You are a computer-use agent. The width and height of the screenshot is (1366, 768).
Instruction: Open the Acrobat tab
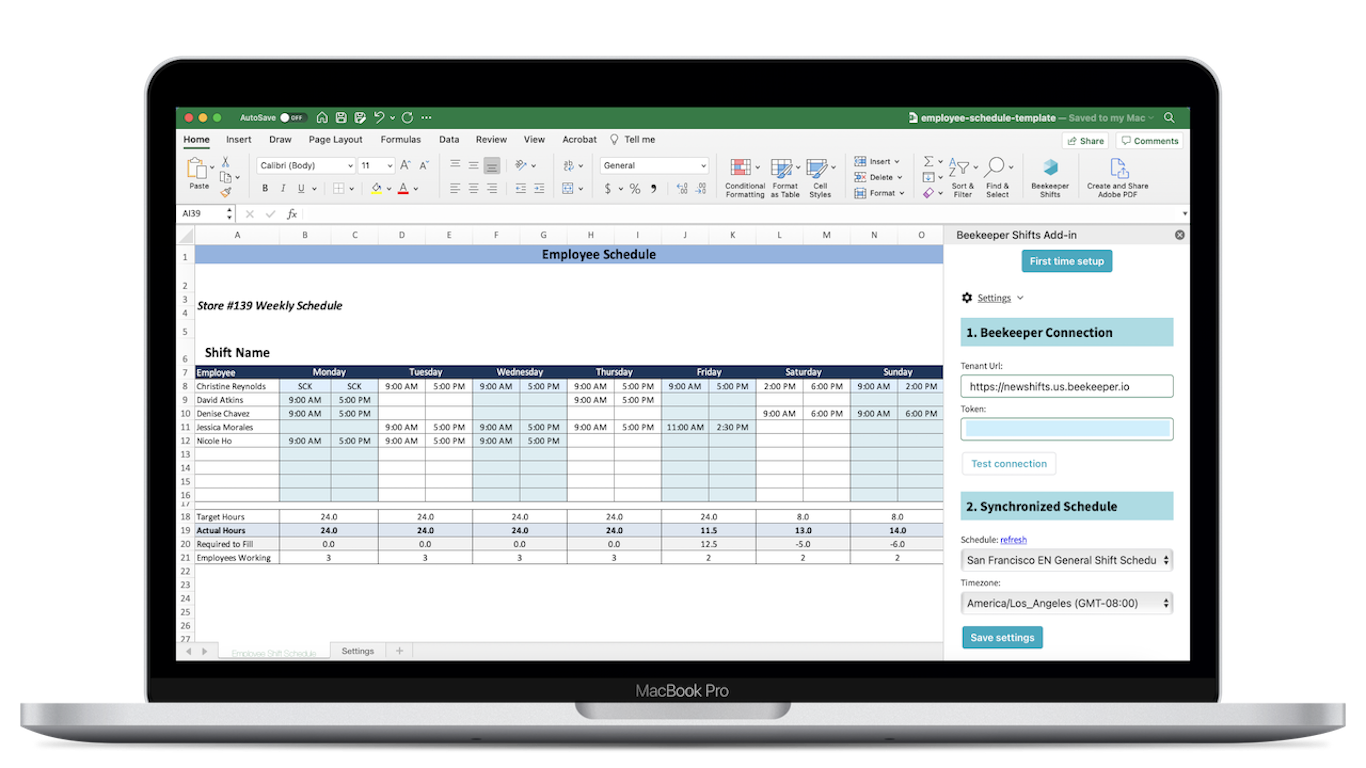click(579, 140)
